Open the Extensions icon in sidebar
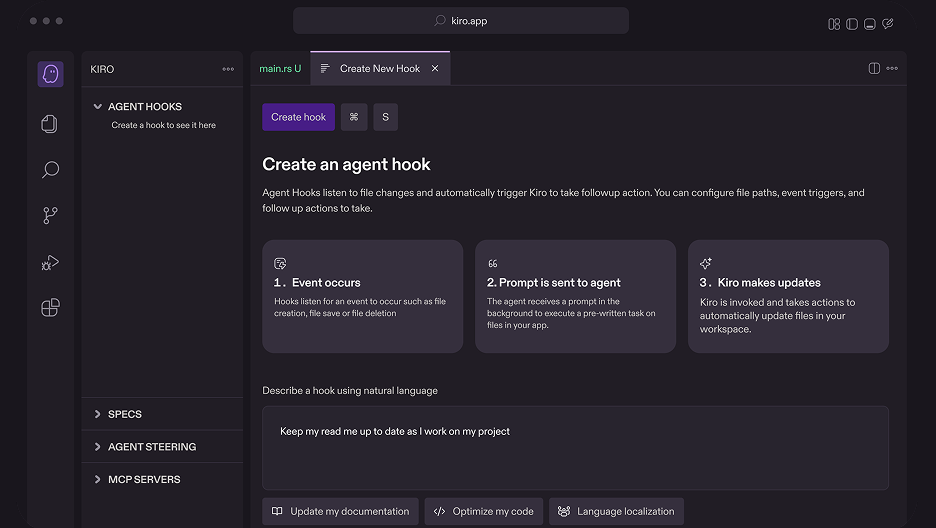Image resolution: width=936 pixels, height=528 pixels. coord(50,307)
